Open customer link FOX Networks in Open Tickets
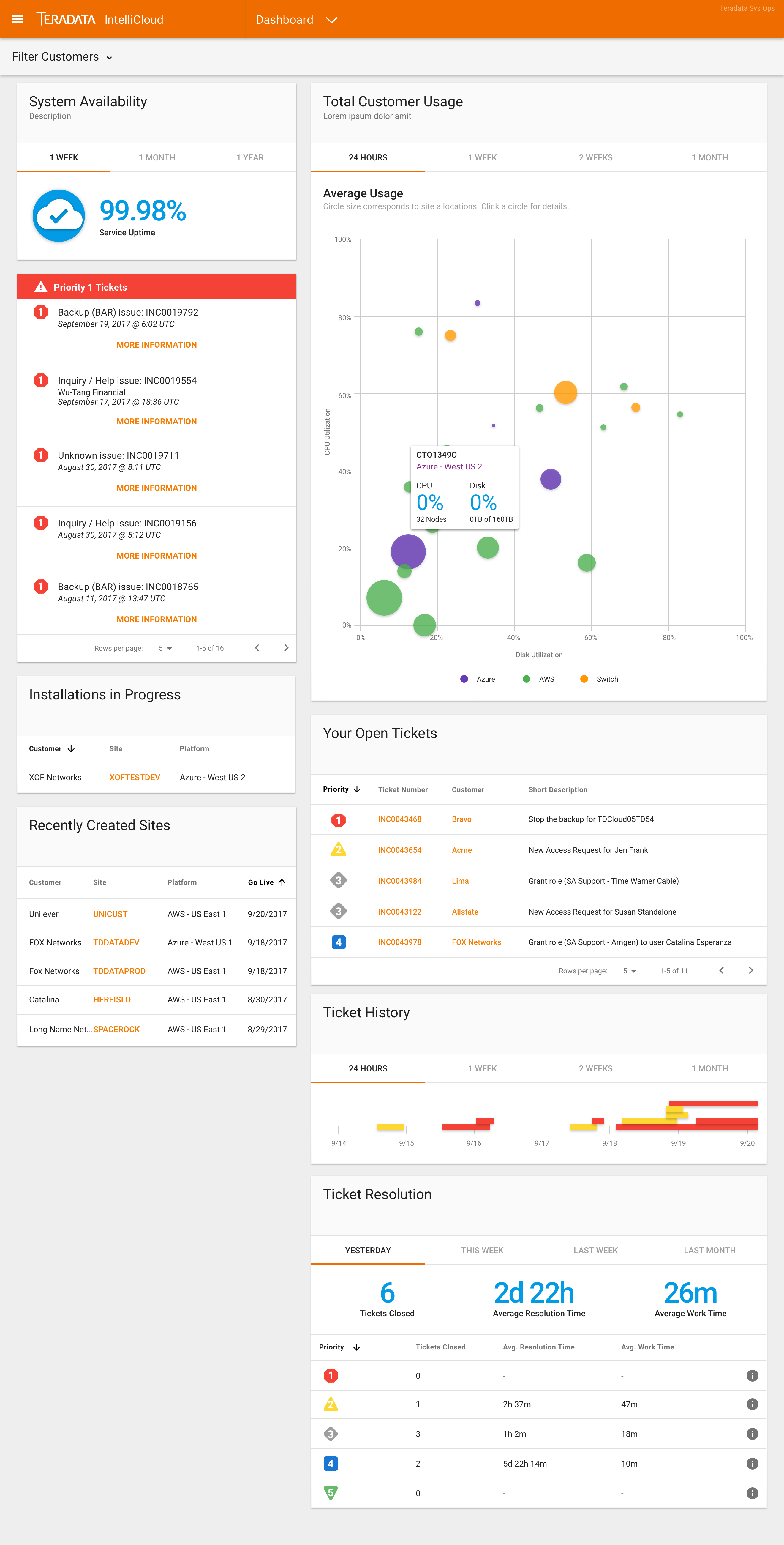 (x=477, y=942)
